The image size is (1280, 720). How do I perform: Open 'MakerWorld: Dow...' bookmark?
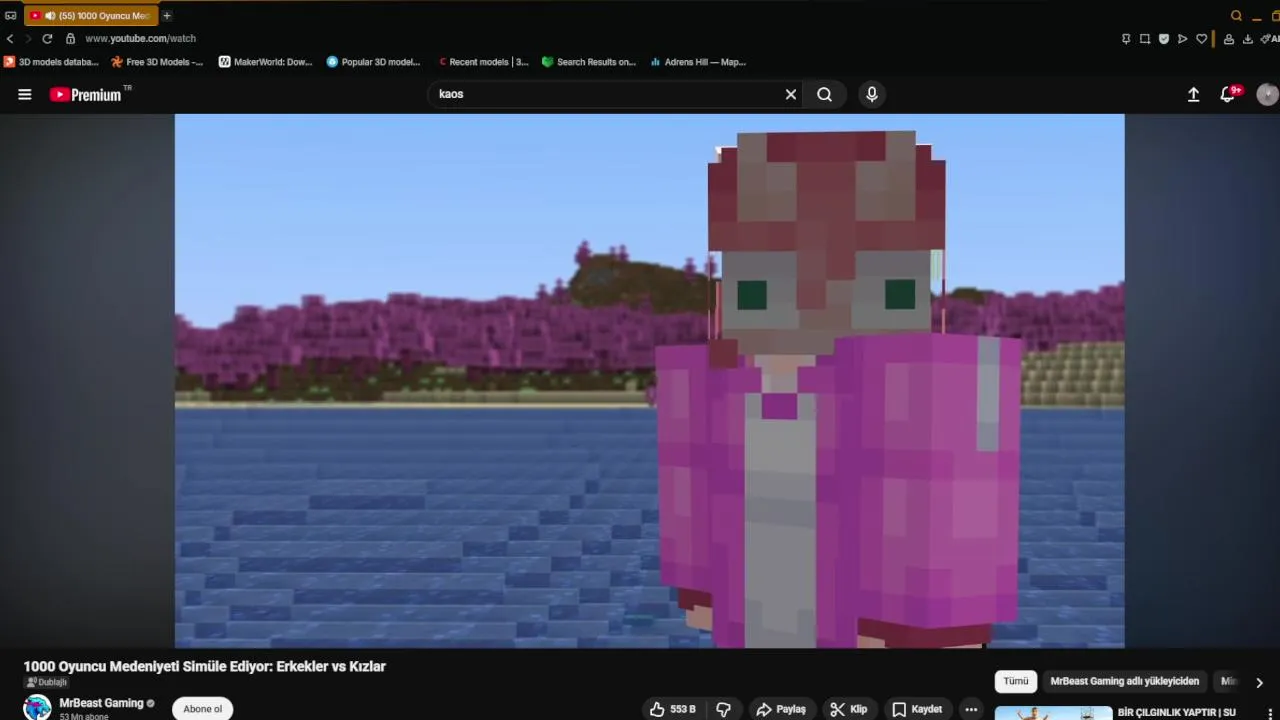[x=266, y=62]
